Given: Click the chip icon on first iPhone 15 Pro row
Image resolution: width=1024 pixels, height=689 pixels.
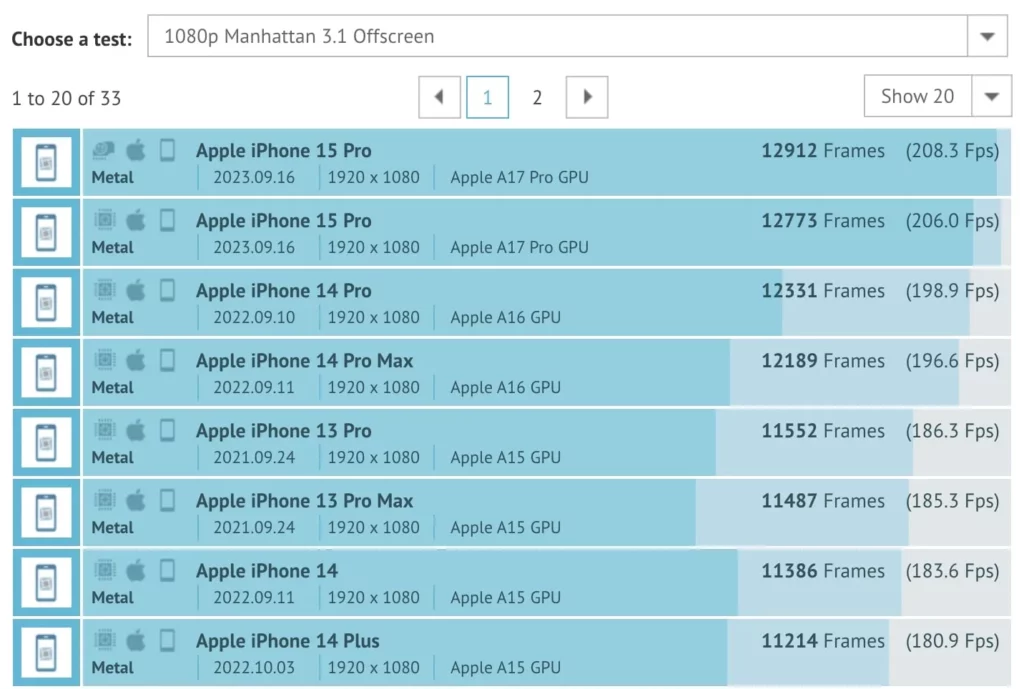Looking at the screenshot, I should 104,150.
